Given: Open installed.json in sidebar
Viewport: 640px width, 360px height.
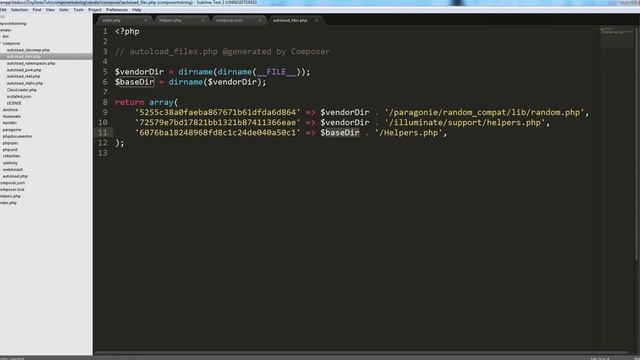Looking at the screenshot, I should (19, 96).
